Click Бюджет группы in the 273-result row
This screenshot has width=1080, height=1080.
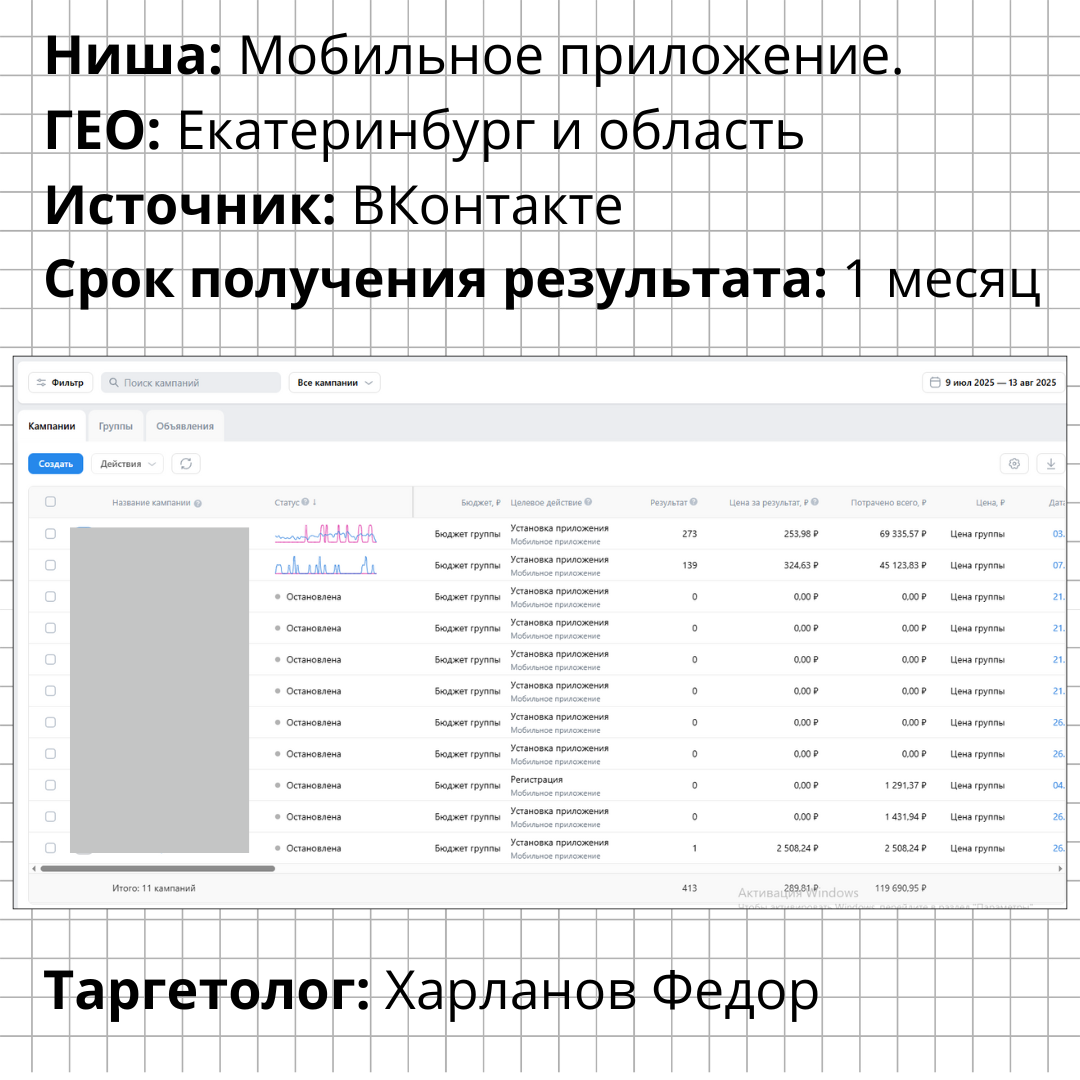pyautogui.click(x=467, y=534)
